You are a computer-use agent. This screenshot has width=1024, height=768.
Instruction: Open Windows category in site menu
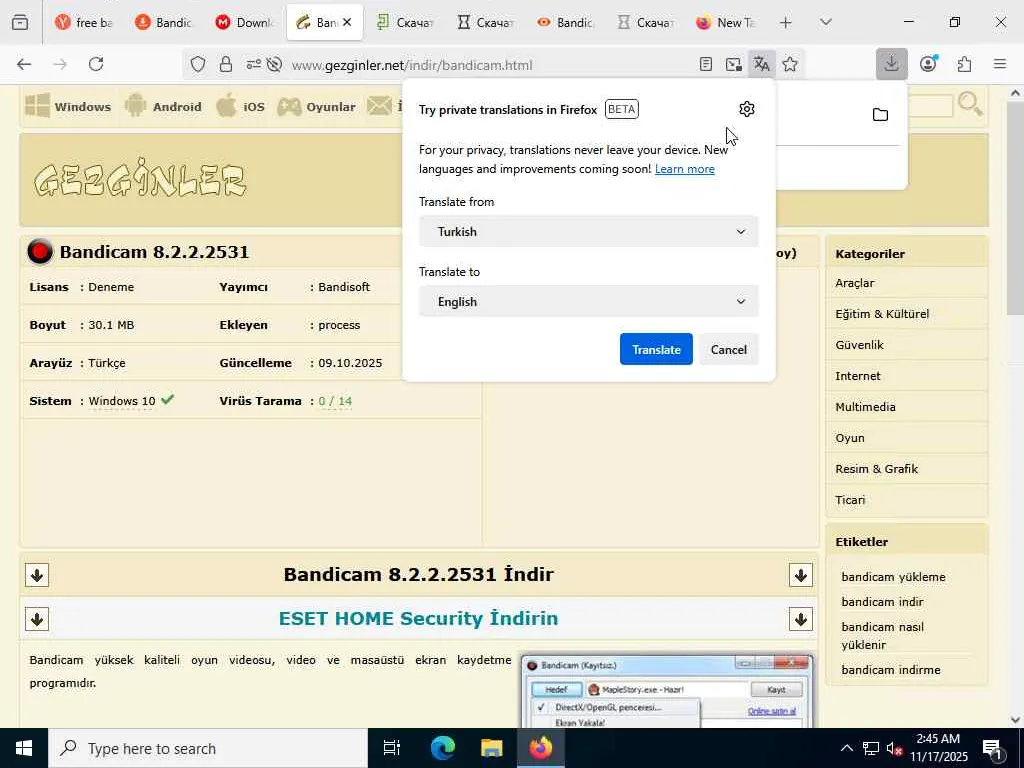(x=69, y=106)
